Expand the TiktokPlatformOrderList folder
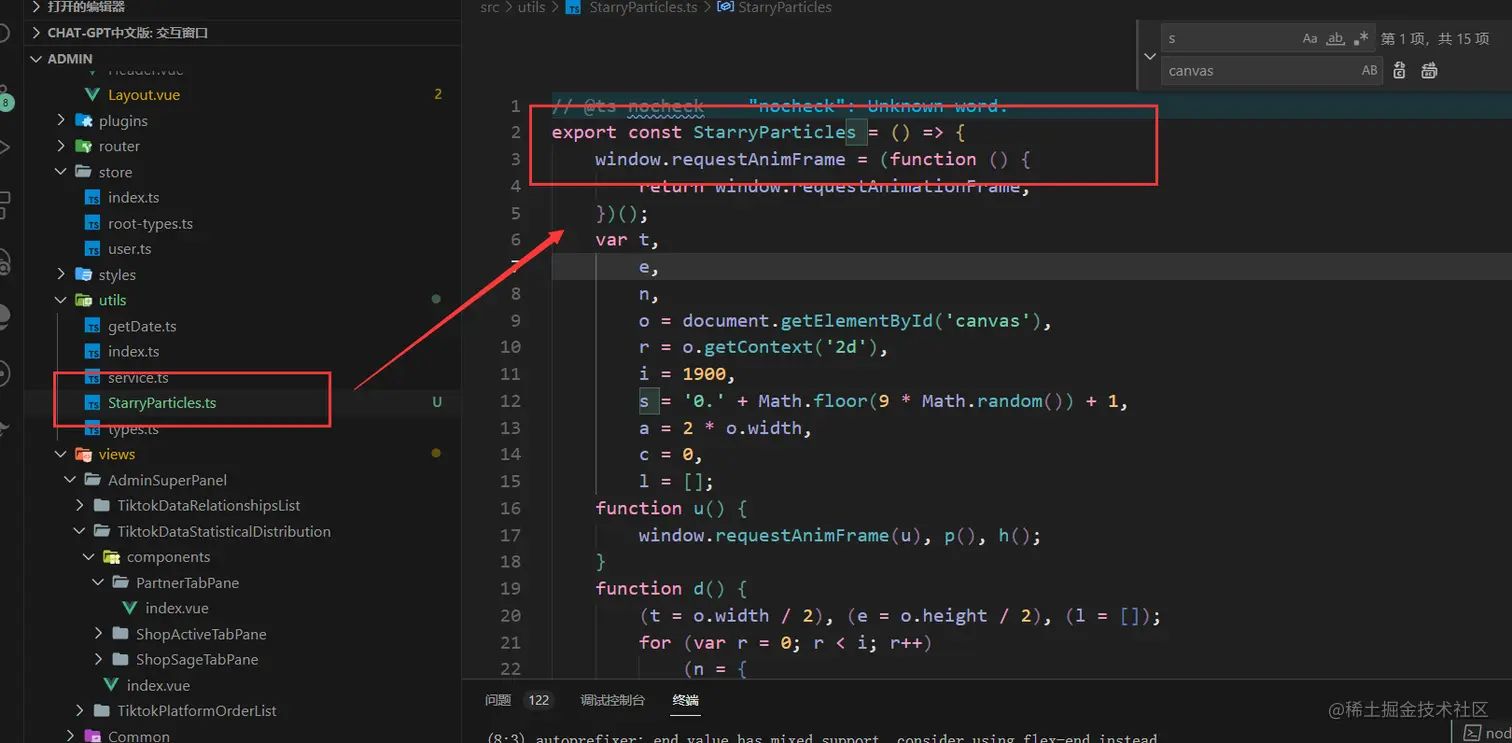The height and width of the screenshot is (743, 1512). tap(80, 711)
